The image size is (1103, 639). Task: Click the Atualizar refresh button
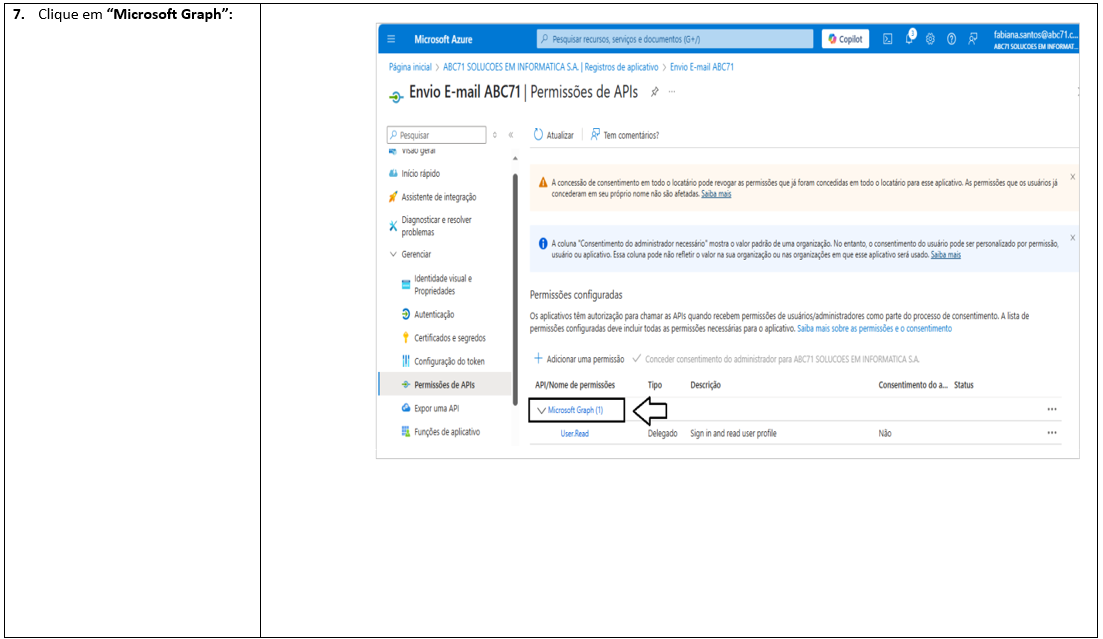554,135
